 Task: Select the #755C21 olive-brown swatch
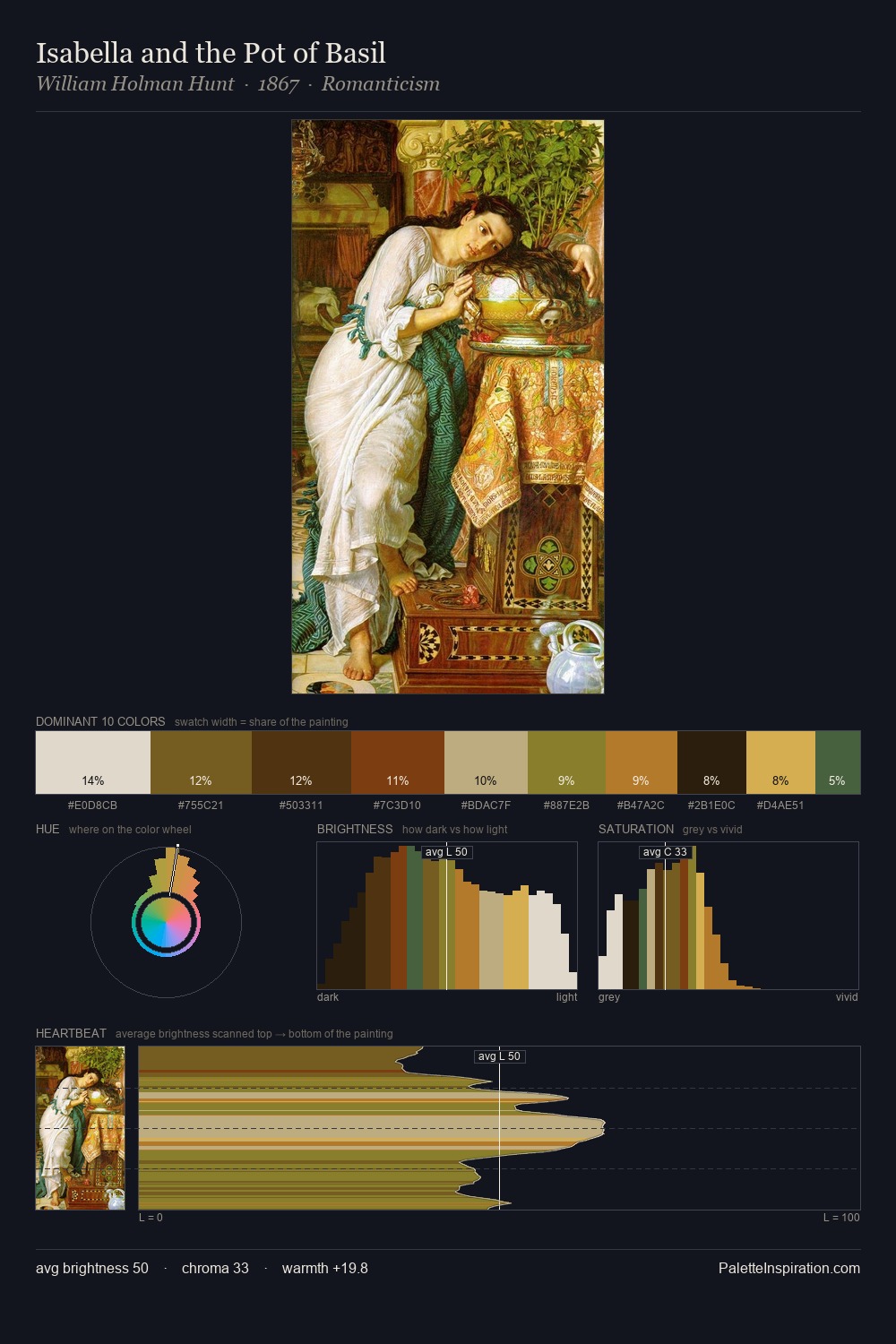point(201,762)
